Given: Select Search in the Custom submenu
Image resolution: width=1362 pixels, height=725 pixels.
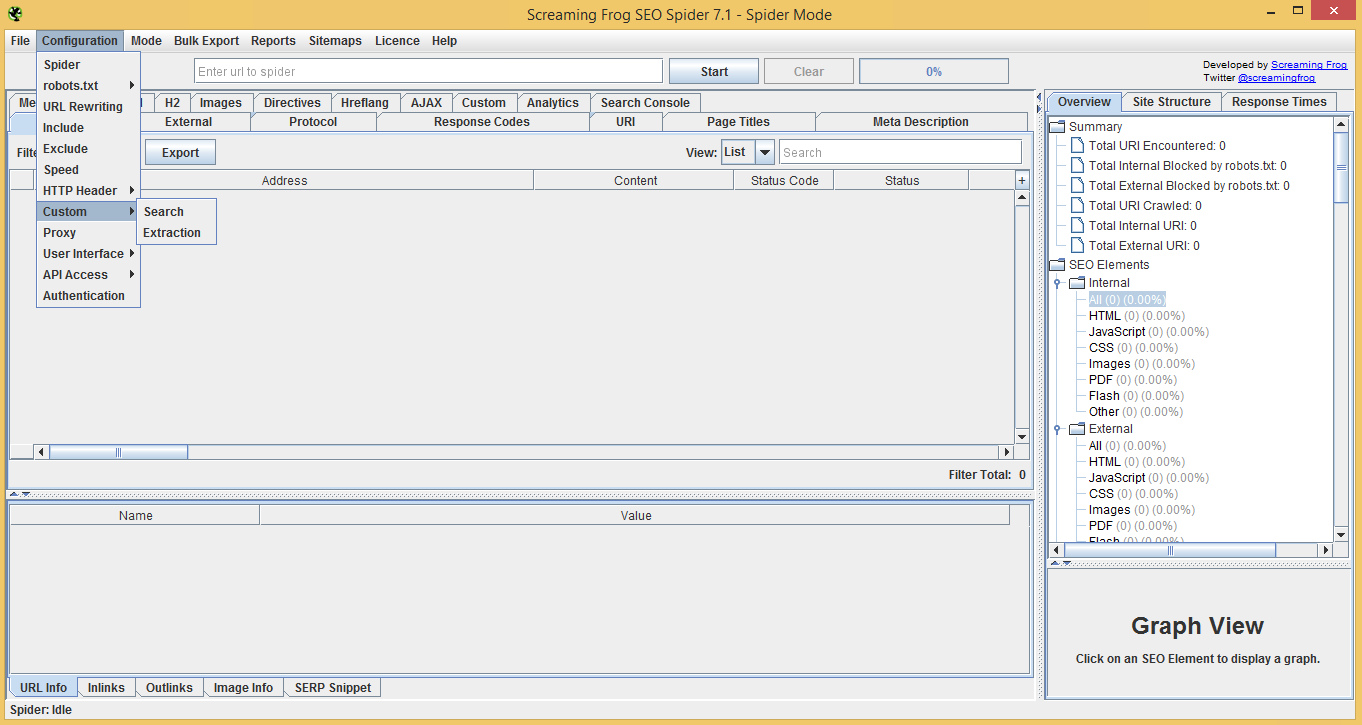Looking at the screenshot, I should pyautogui.click(x=176, y=212).
